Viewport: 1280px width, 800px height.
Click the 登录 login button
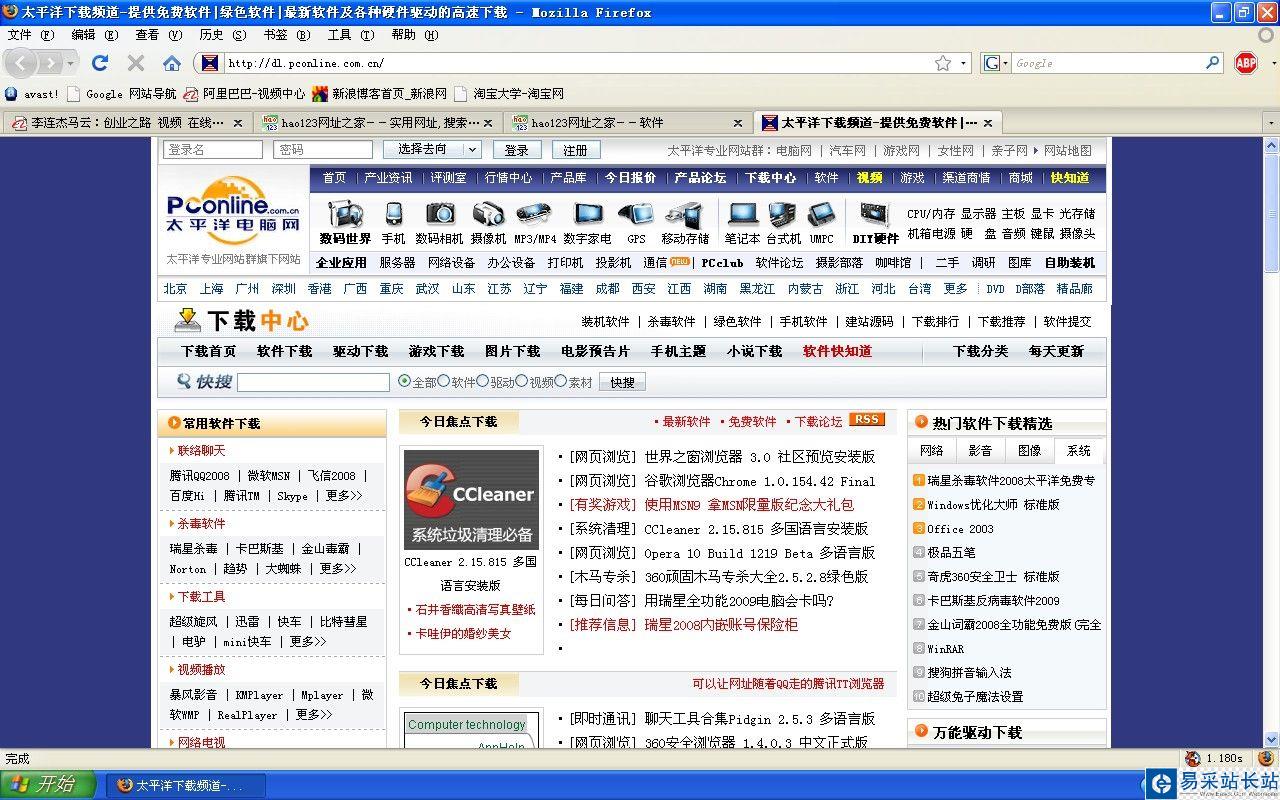tap(516, 150)
